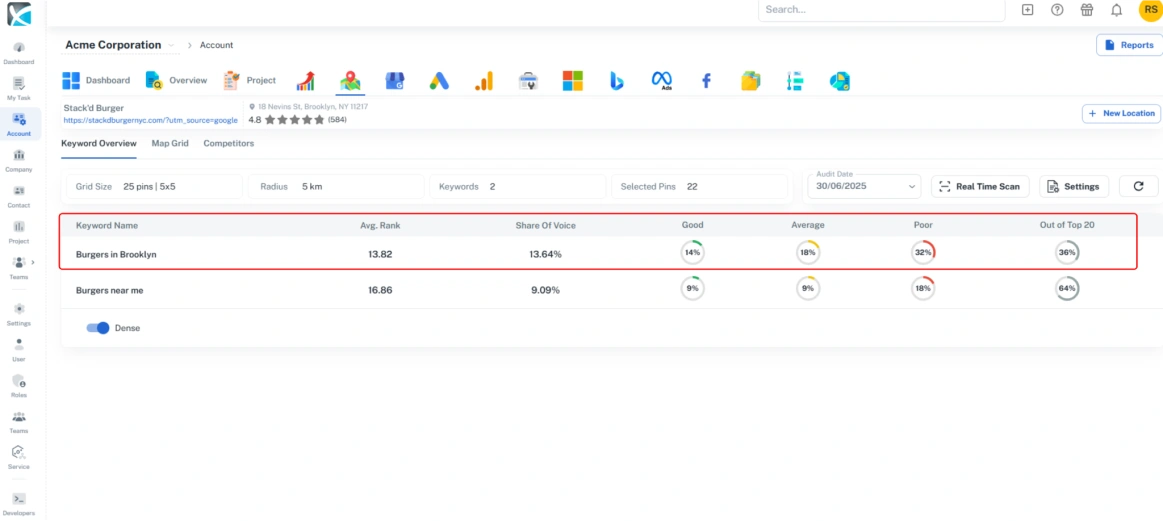The width and height of the screenshot is (1163, 521).
Task: Click the yellow files icon in toolbar
Action: [751, 81]
